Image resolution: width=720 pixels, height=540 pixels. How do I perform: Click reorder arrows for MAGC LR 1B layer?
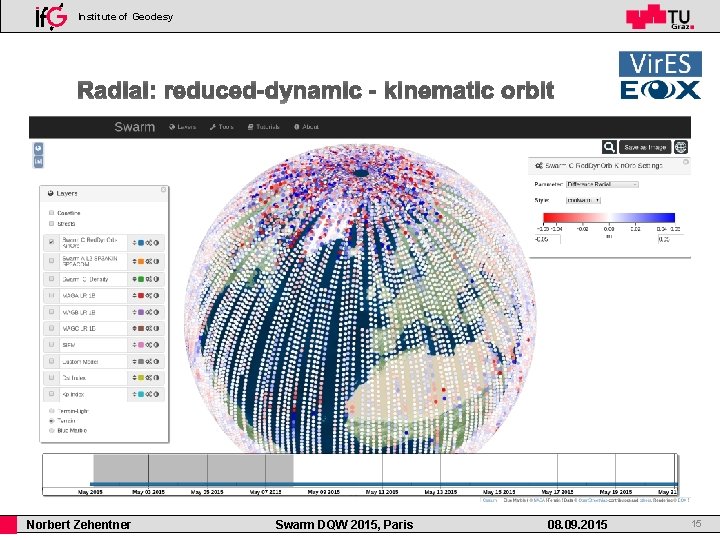[135, 329]
